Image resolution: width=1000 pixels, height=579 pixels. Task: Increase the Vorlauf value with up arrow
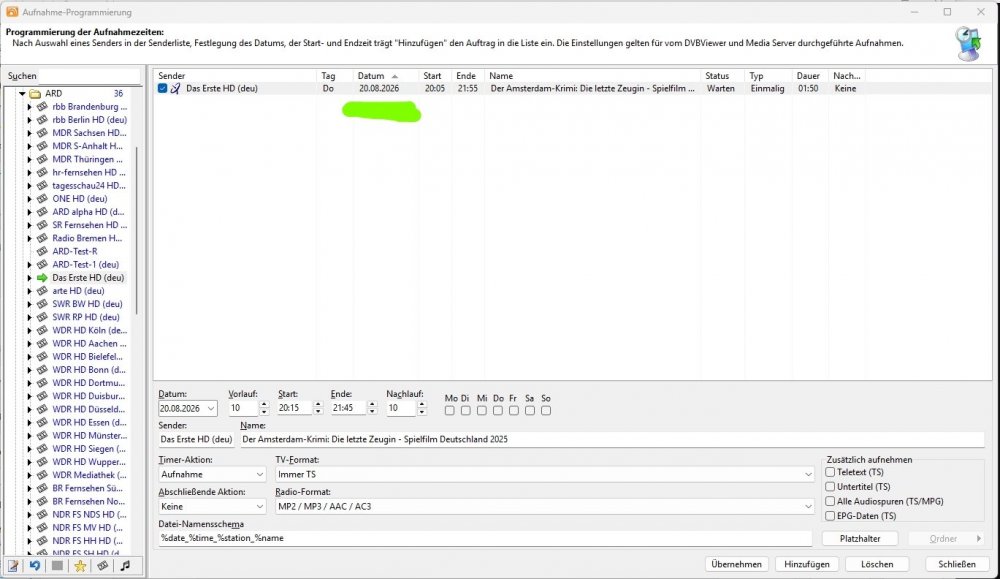click(264, 405)
